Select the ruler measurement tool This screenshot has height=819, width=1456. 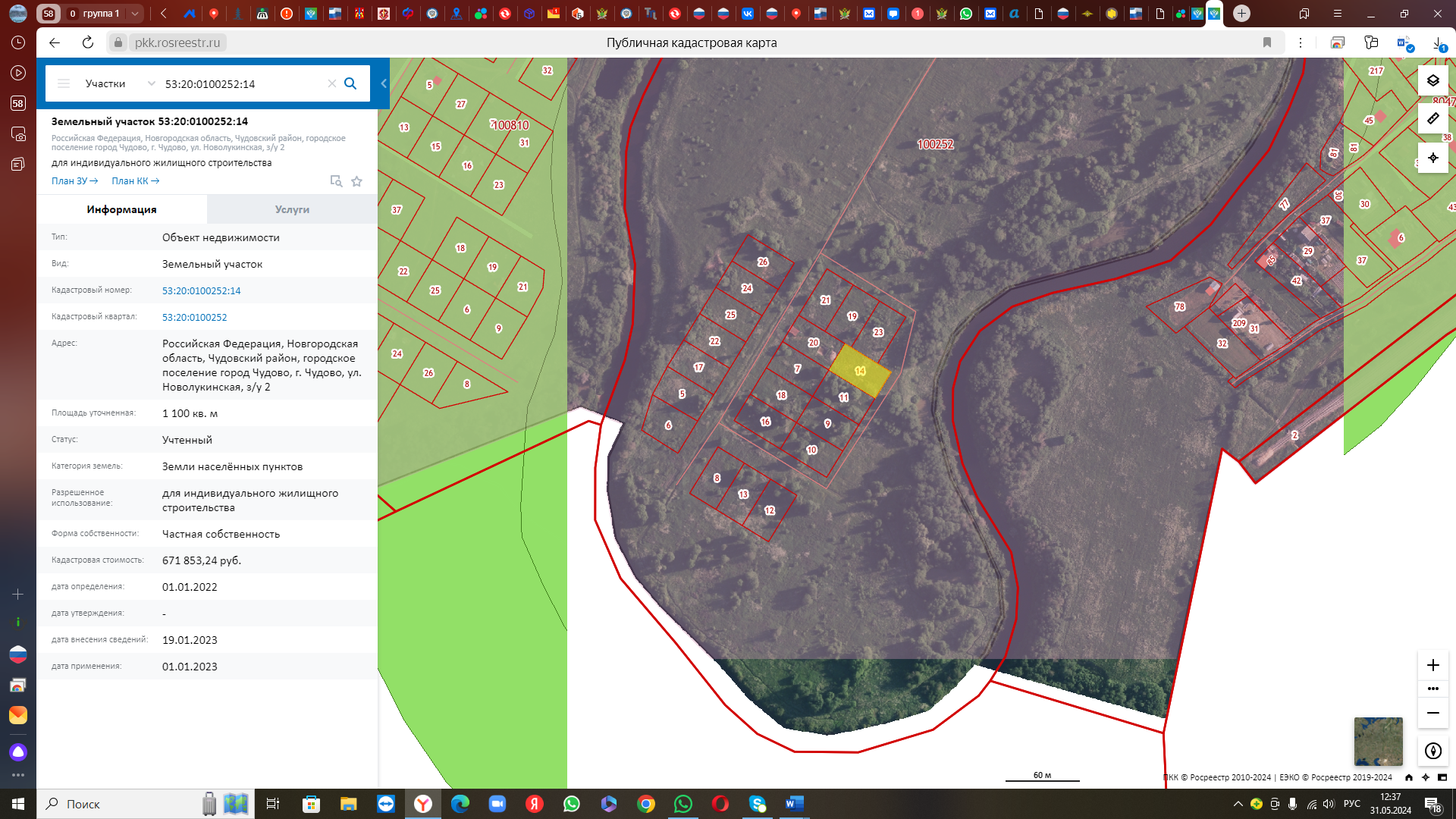click(1432, 118)
